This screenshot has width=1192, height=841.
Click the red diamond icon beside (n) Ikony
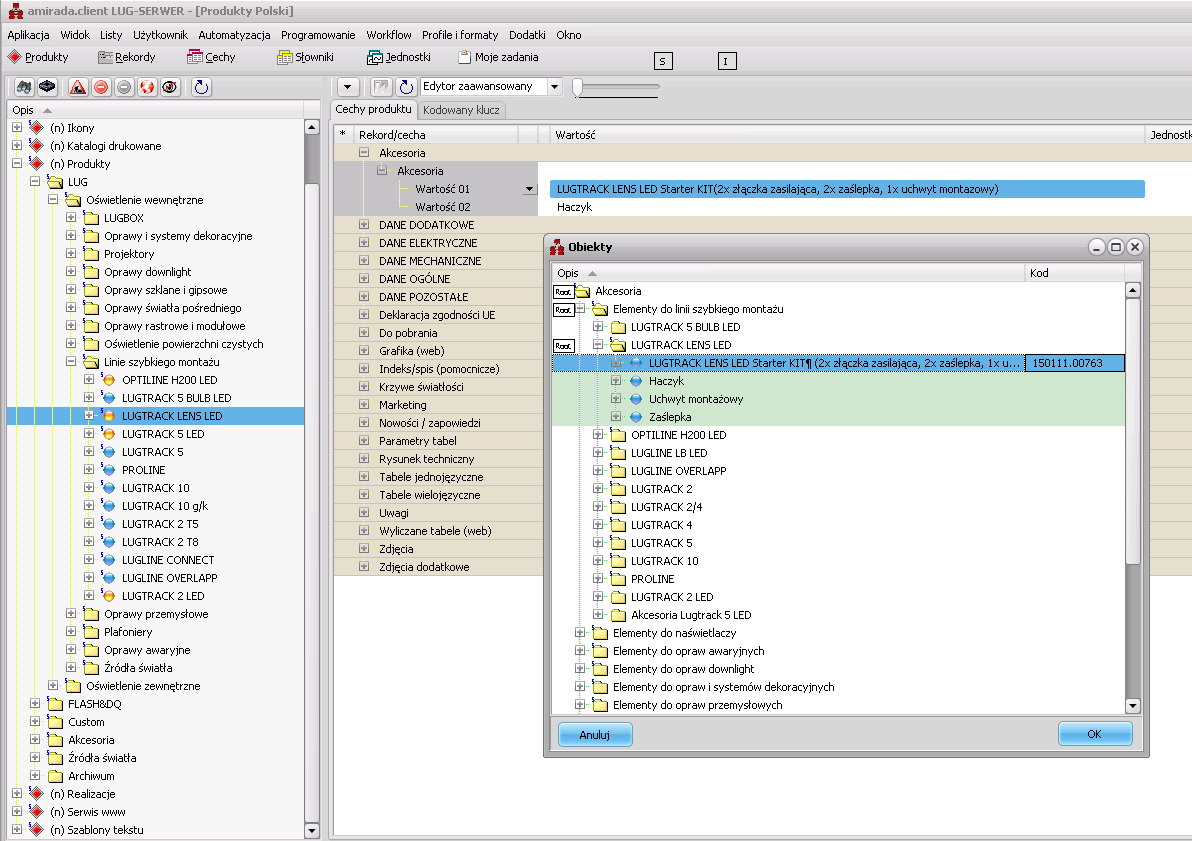[36, 127]
